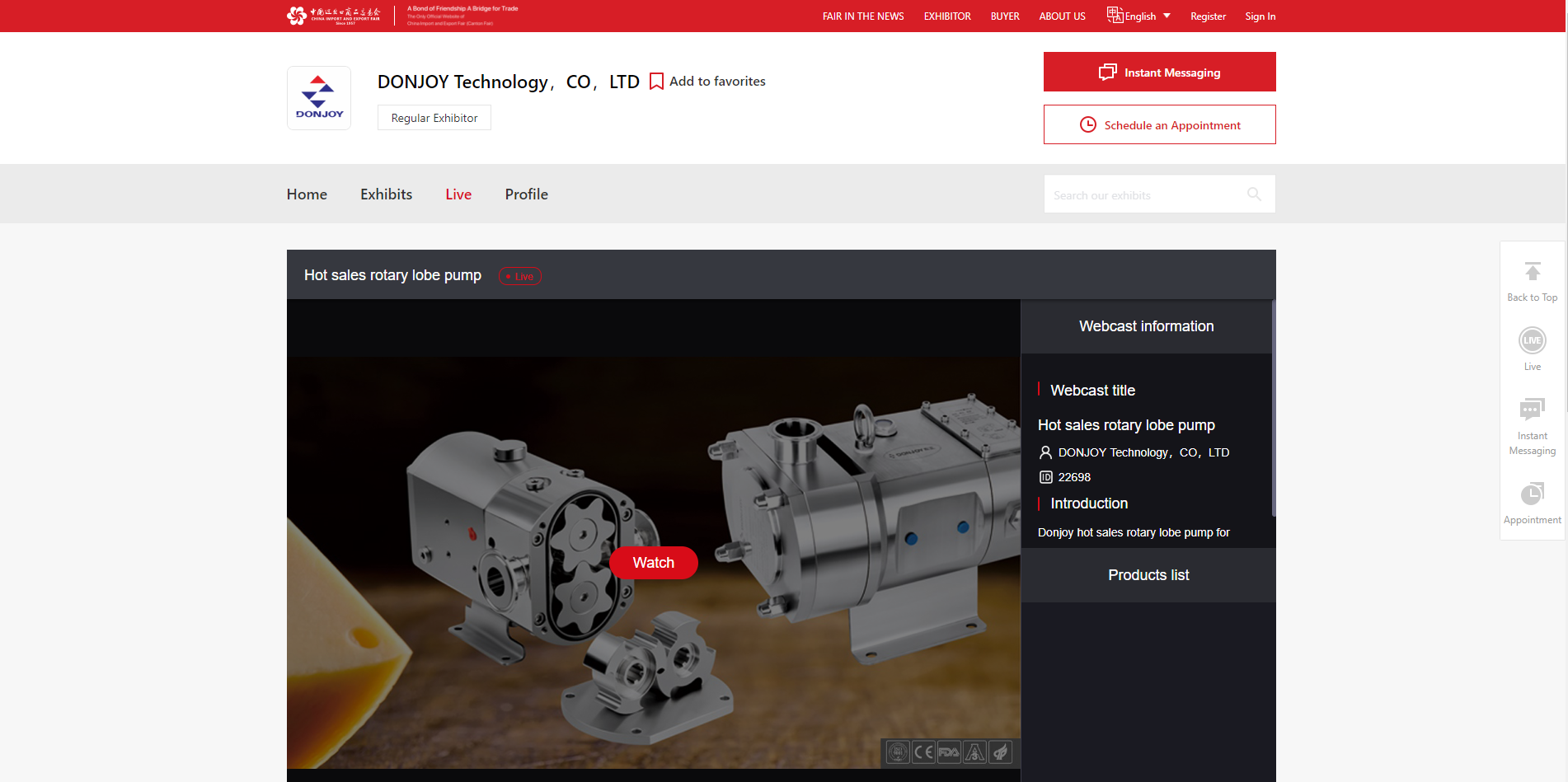The image size is (1568, 782).
Task: Click the search magnifier icon
Action: pyautogui.click(x=1254, y=194)
